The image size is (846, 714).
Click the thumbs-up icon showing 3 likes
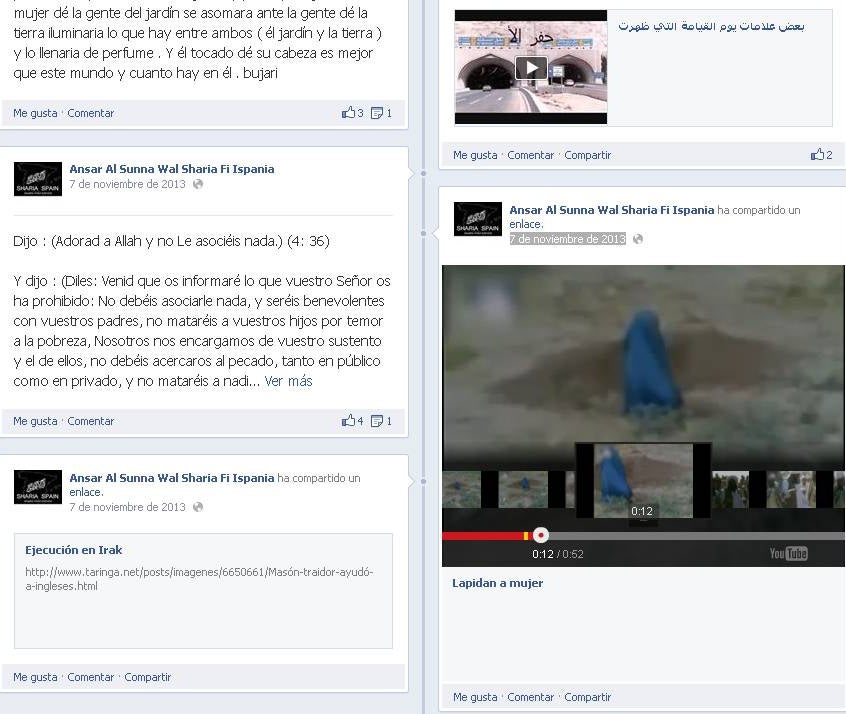(x=352, y=113)
